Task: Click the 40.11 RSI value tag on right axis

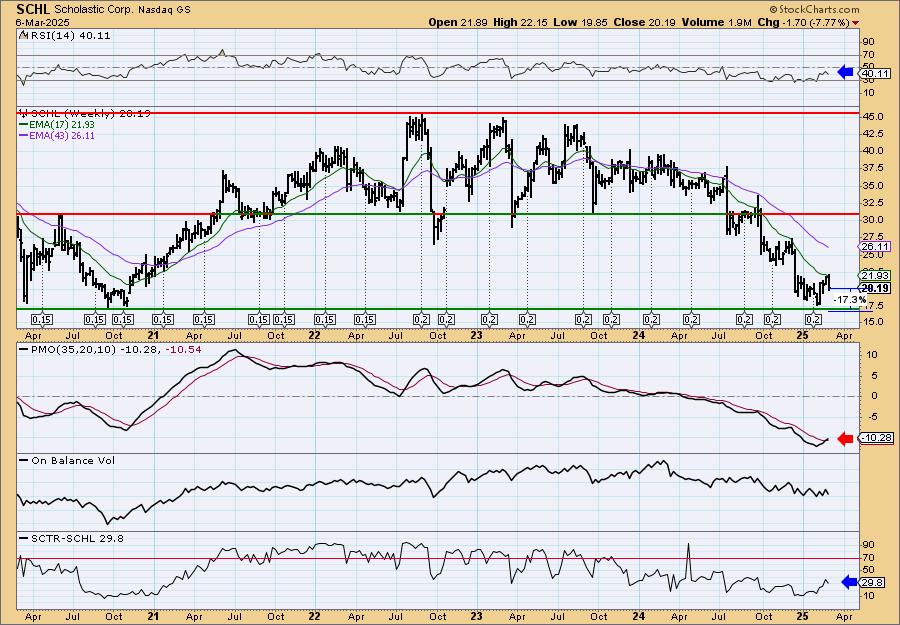Action: pos(875,73)
